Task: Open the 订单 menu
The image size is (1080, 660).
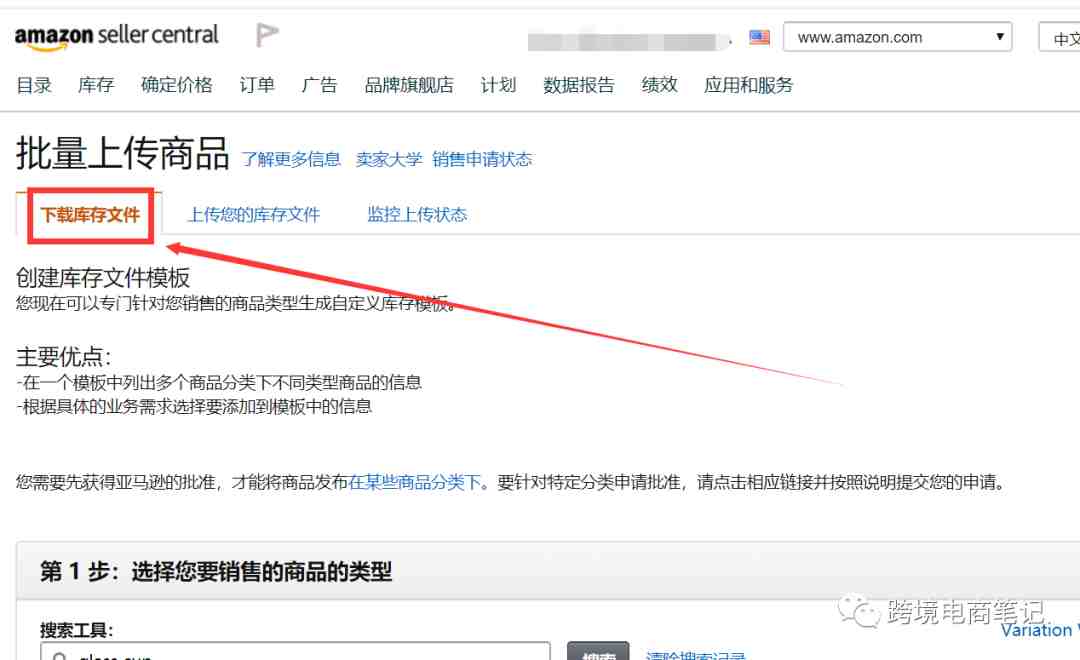Action: click(257, 85)
